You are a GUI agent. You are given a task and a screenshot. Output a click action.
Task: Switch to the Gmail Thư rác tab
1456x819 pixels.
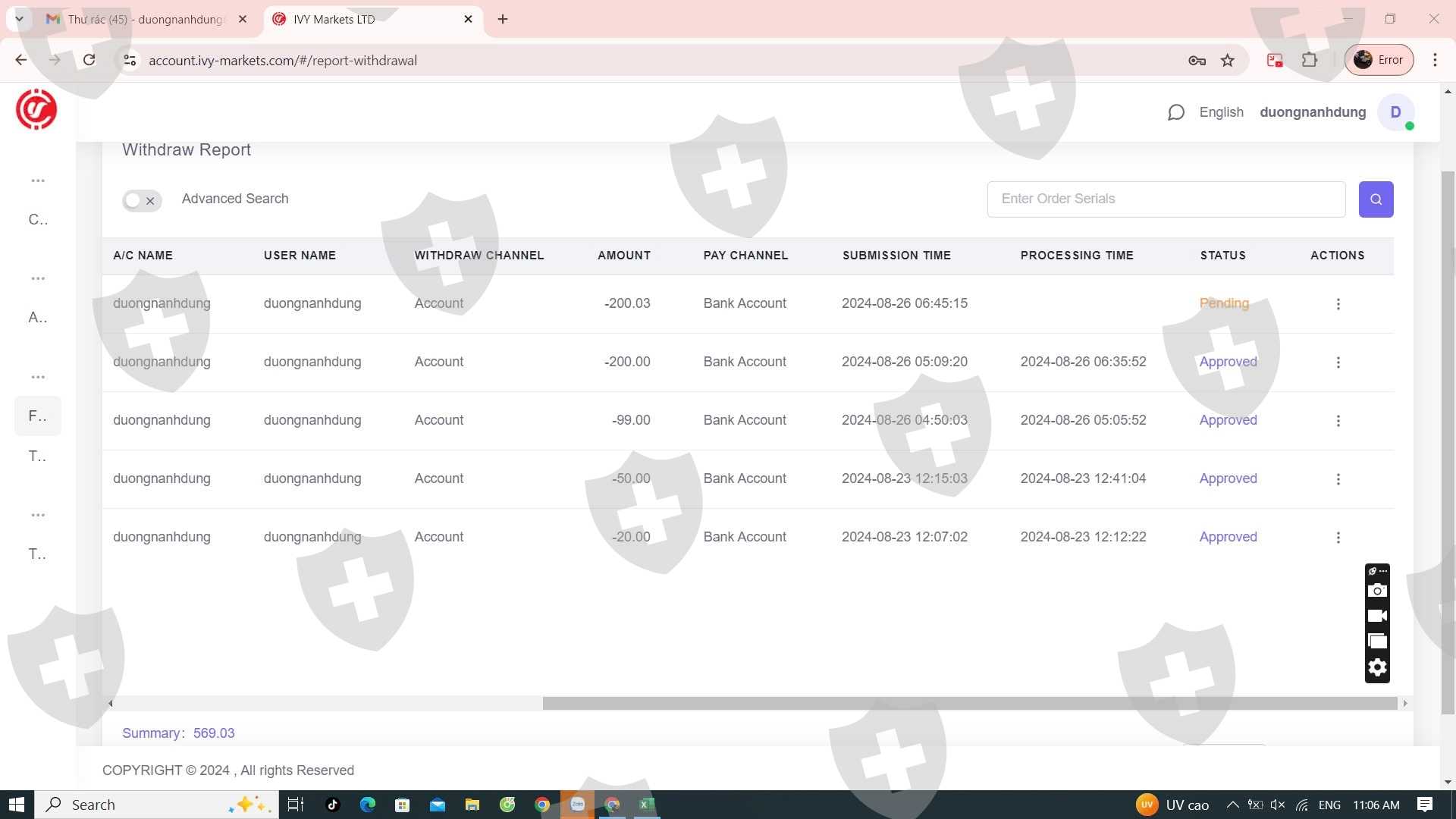144,19
